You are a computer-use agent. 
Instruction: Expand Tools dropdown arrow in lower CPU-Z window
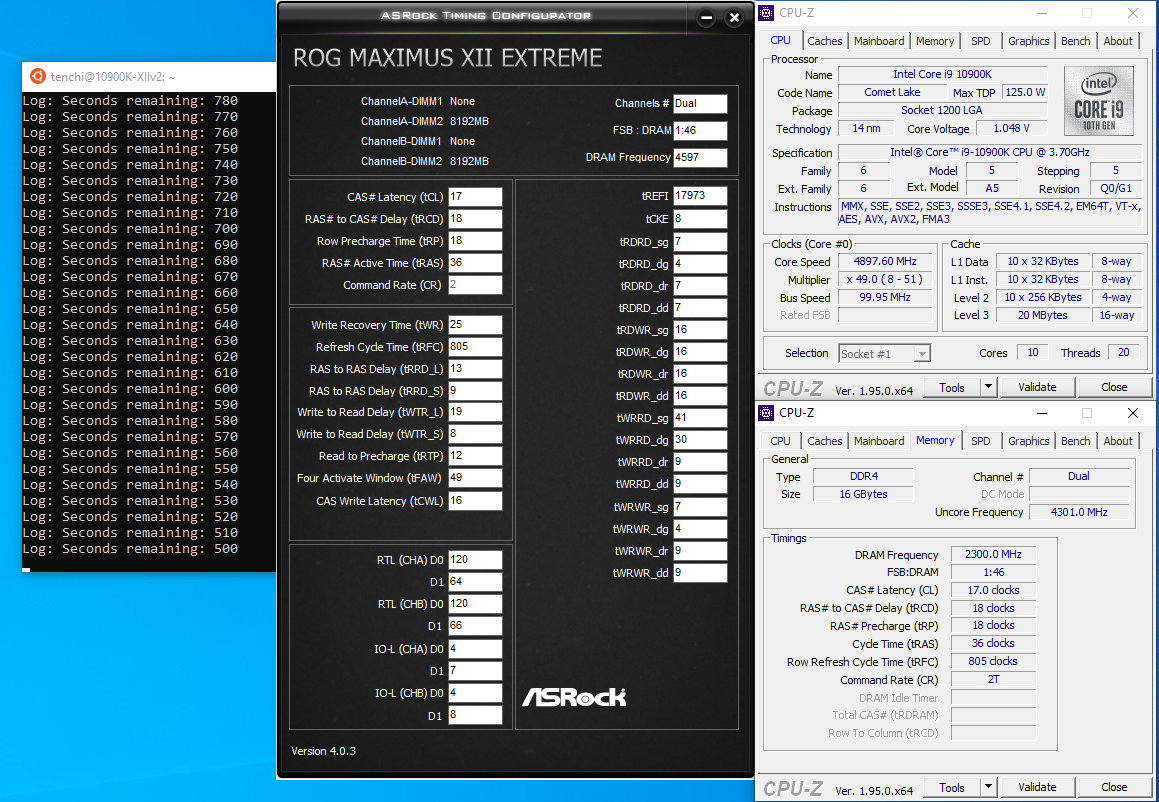[x=989, y=787]
